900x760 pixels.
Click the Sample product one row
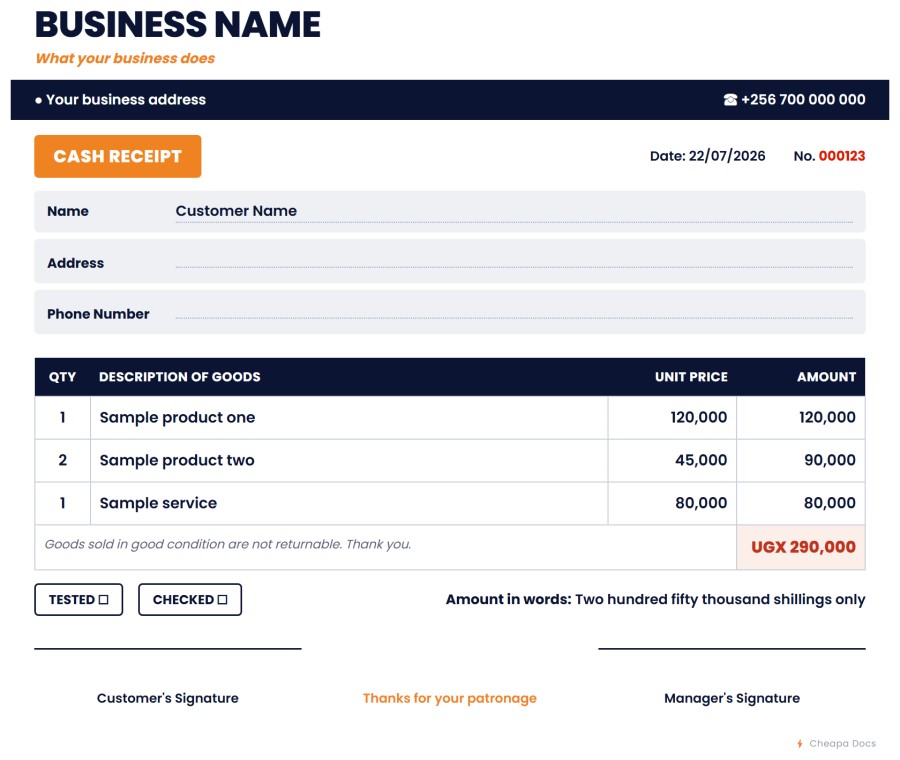[450, 418]
